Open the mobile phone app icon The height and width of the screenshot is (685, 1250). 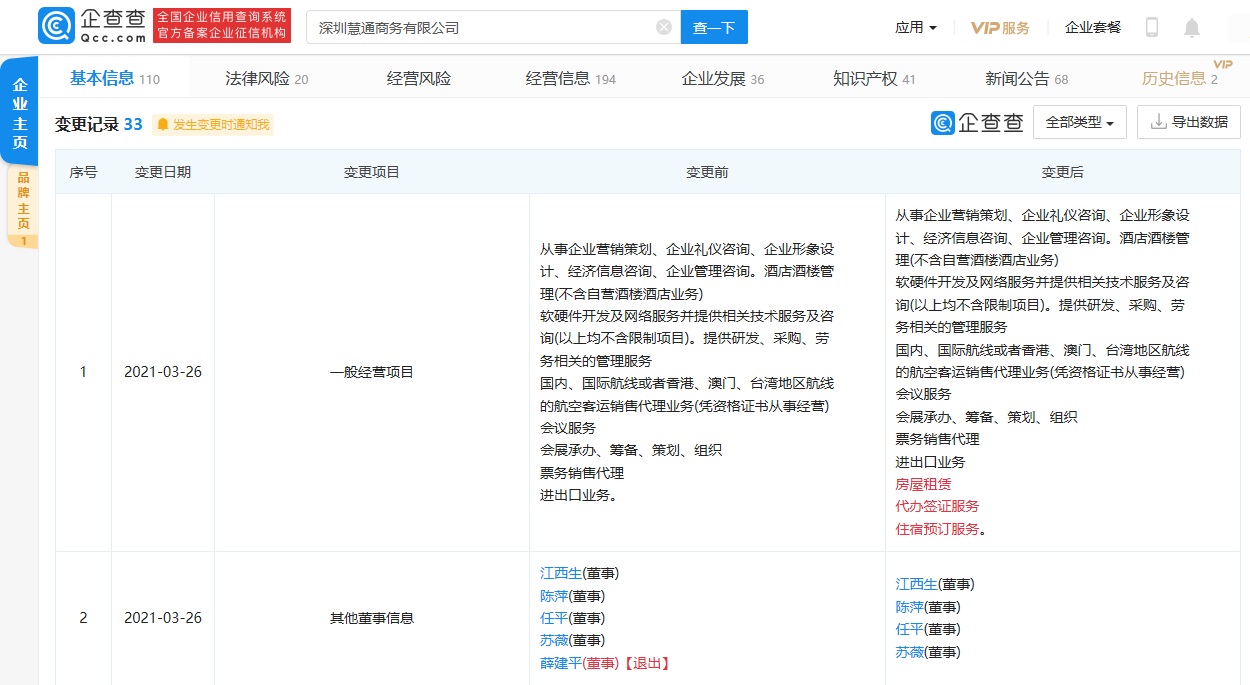click(1152, 28)
